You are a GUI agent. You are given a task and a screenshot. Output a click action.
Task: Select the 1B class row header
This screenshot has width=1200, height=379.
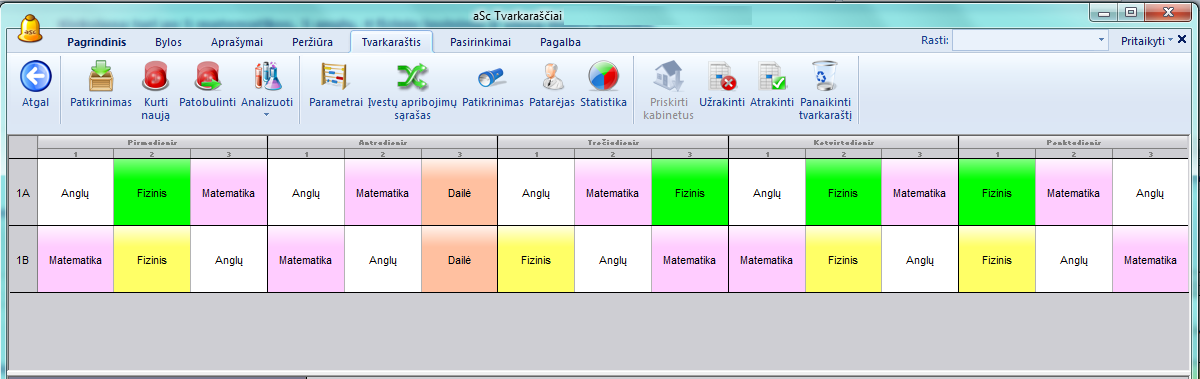click(24, 259)
